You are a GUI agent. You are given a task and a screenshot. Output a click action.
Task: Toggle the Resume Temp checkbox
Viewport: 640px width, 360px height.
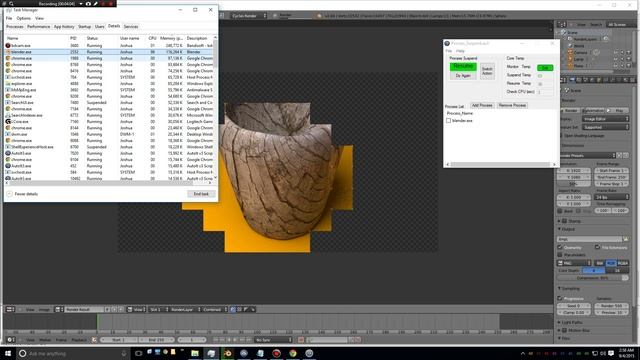(540, 84)
